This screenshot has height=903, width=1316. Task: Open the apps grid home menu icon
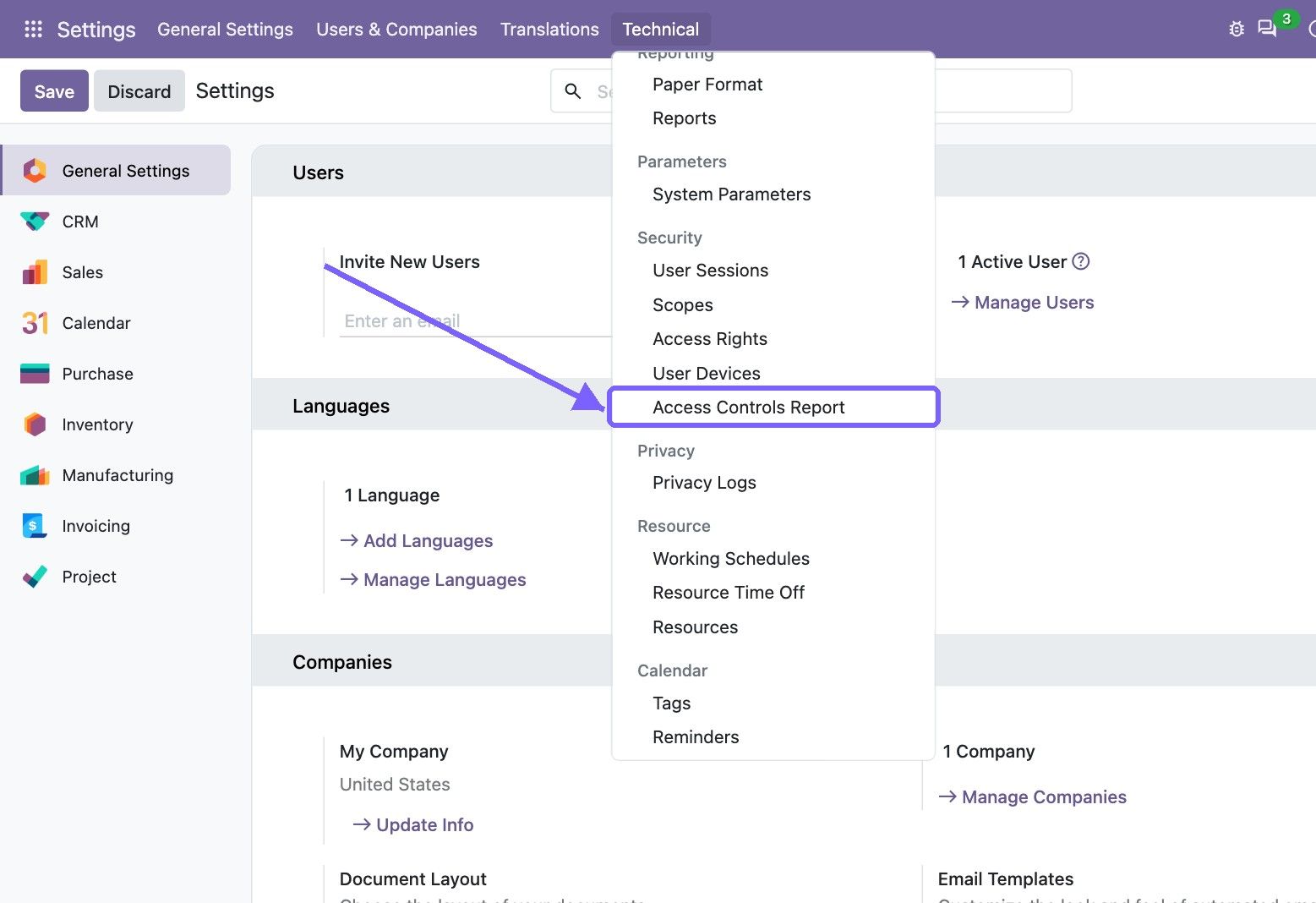click(x=33, y=30)
